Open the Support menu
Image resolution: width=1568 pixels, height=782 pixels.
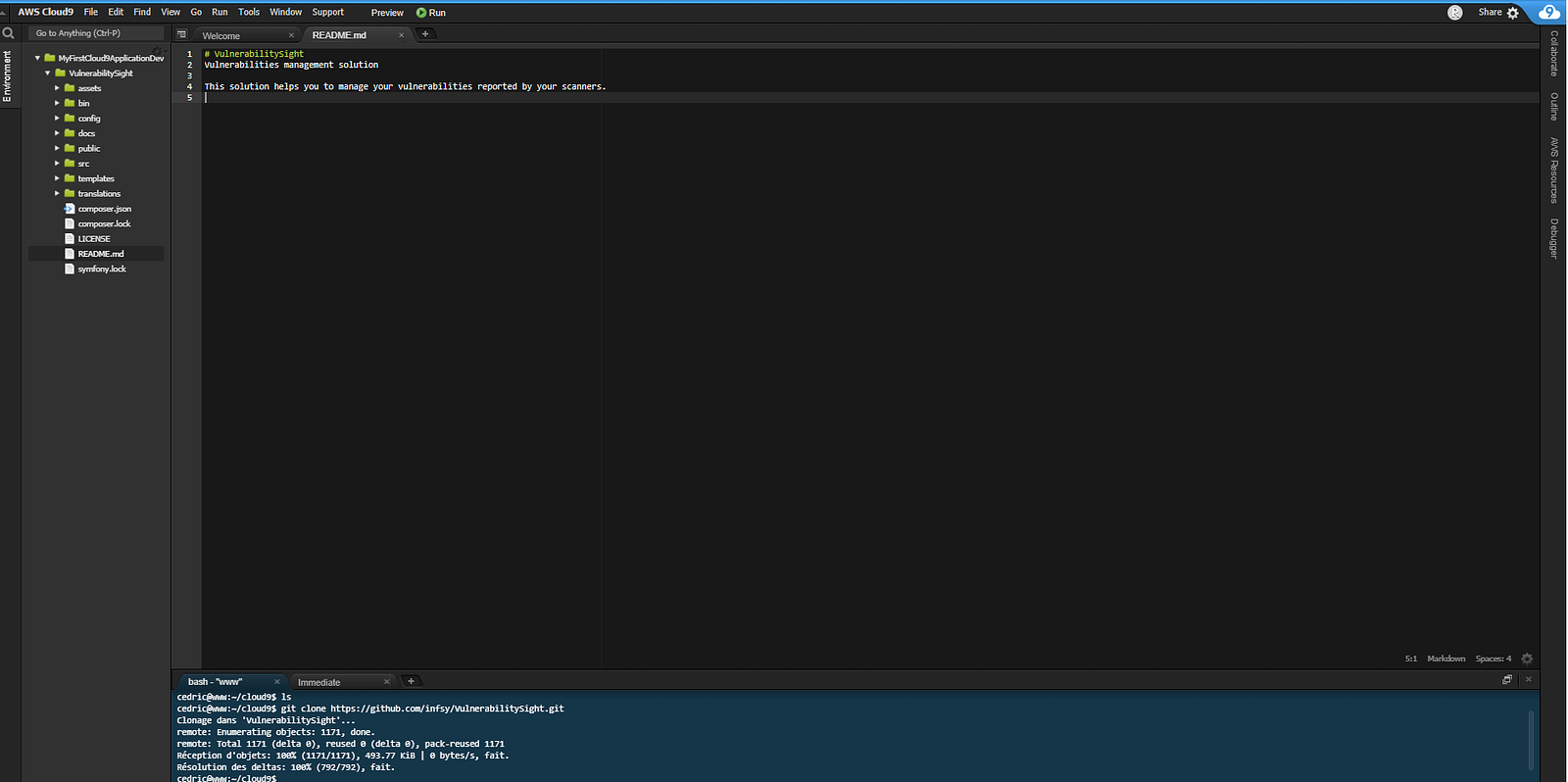(328, 13)
